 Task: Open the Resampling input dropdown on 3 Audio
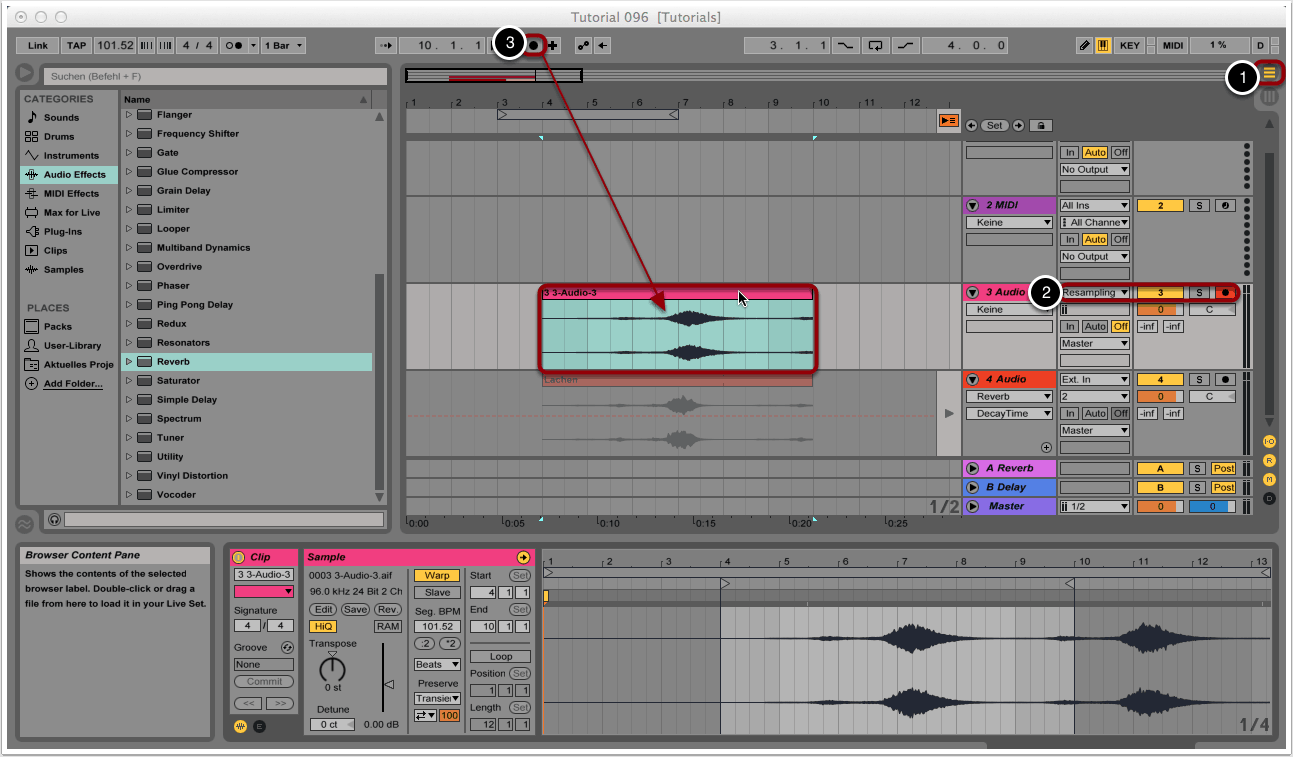pyautogui.click(x=1095, y=292)
